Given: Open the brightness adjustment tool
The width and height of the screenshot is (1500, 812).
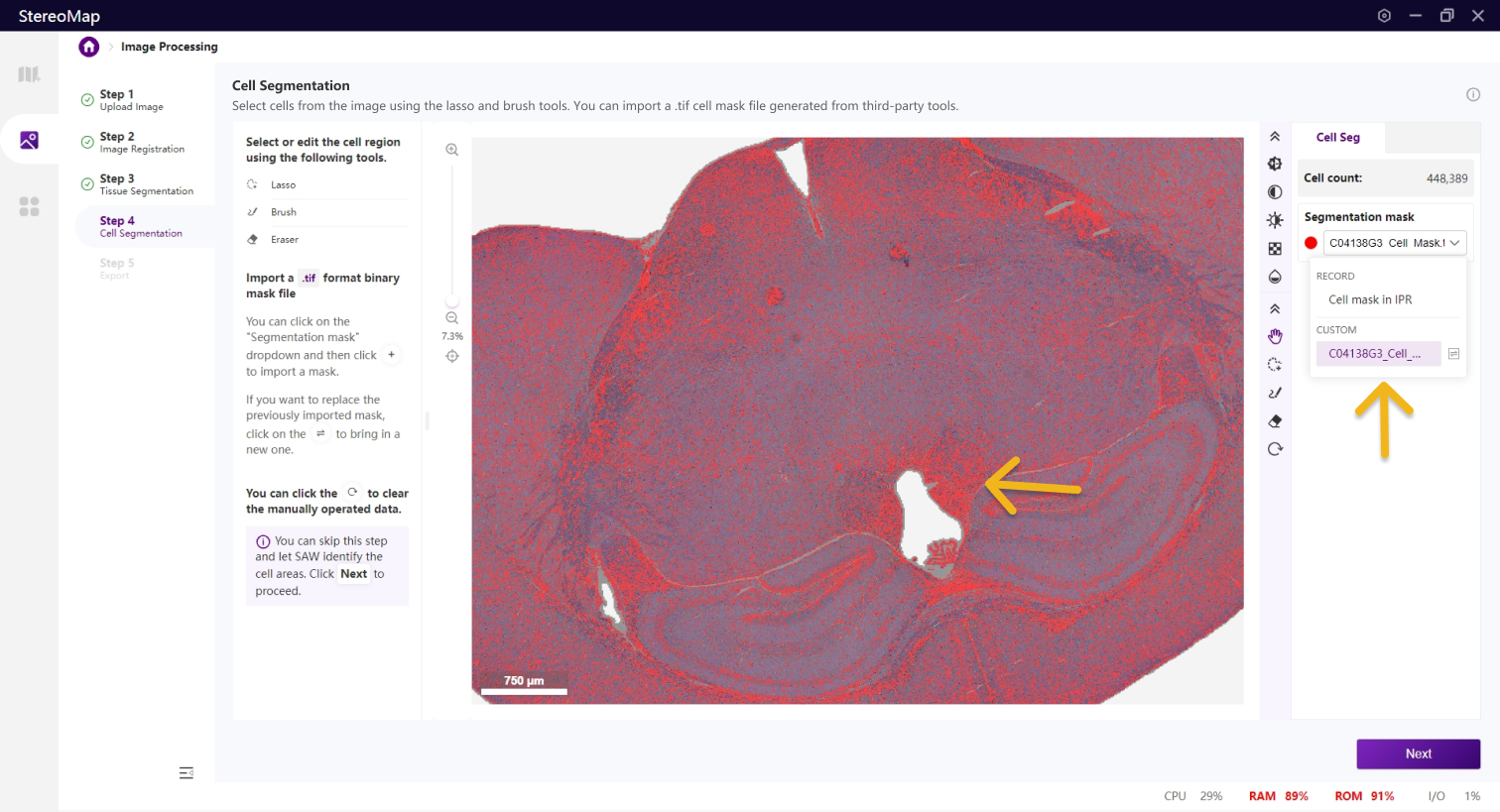Looking at the screenshot, I should [x=1275, y=220].
